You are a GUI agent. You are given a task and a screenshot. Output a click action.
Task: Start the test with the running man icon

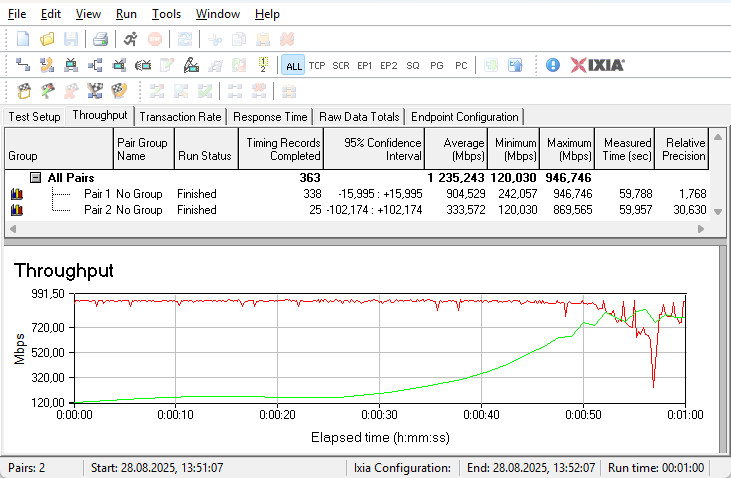point(131,39)
